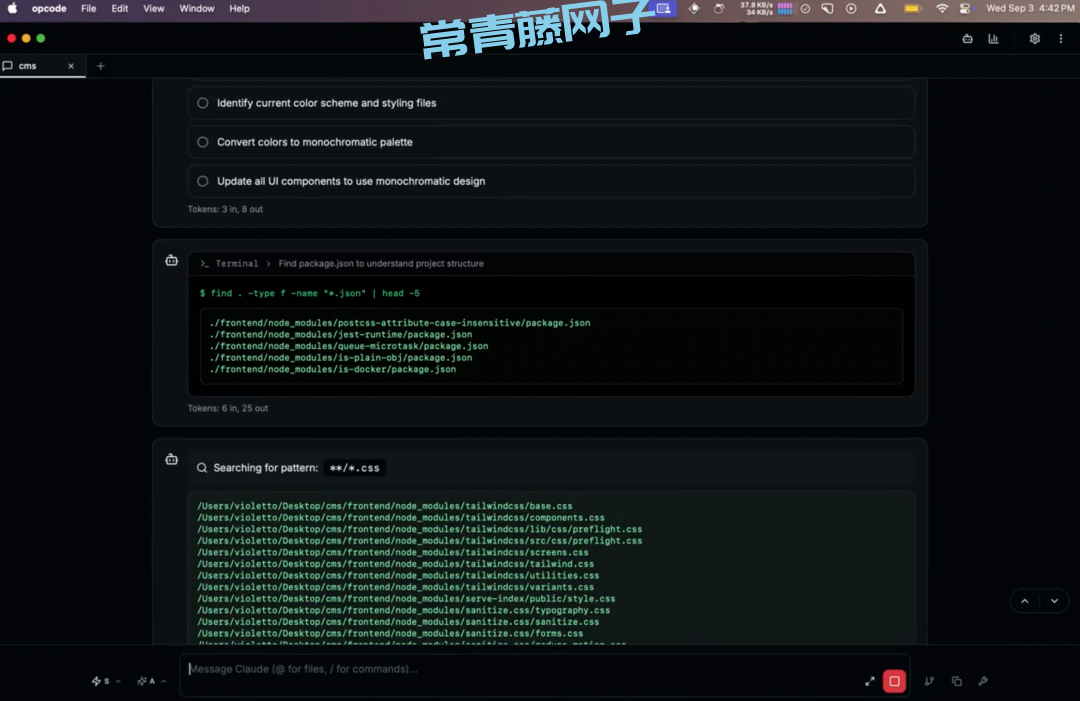
Task: Open the Window menu in menu bar
Action: pyautogui.click(x=196, y=8)
